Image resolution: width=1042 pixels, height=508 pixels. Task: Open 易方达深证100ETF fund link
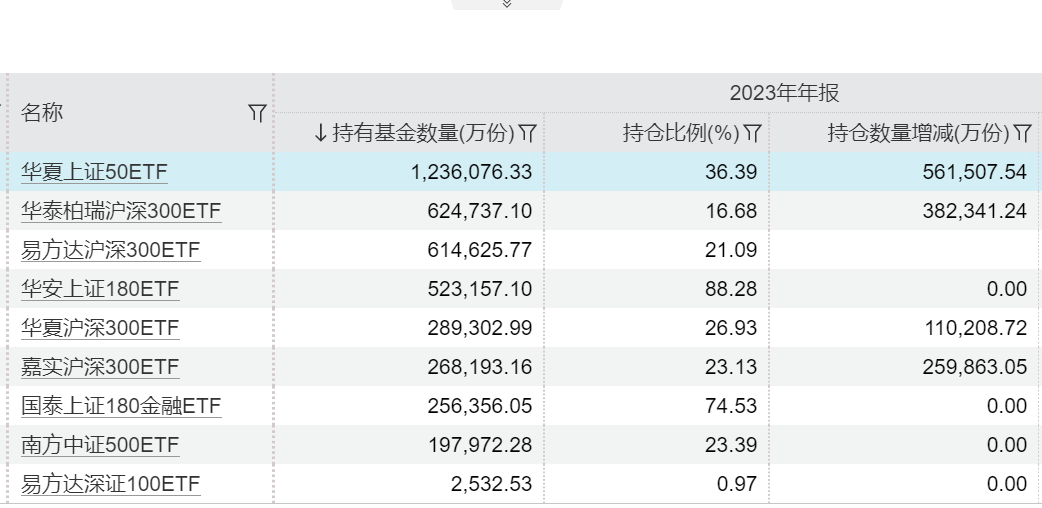(x=110, y=484)
